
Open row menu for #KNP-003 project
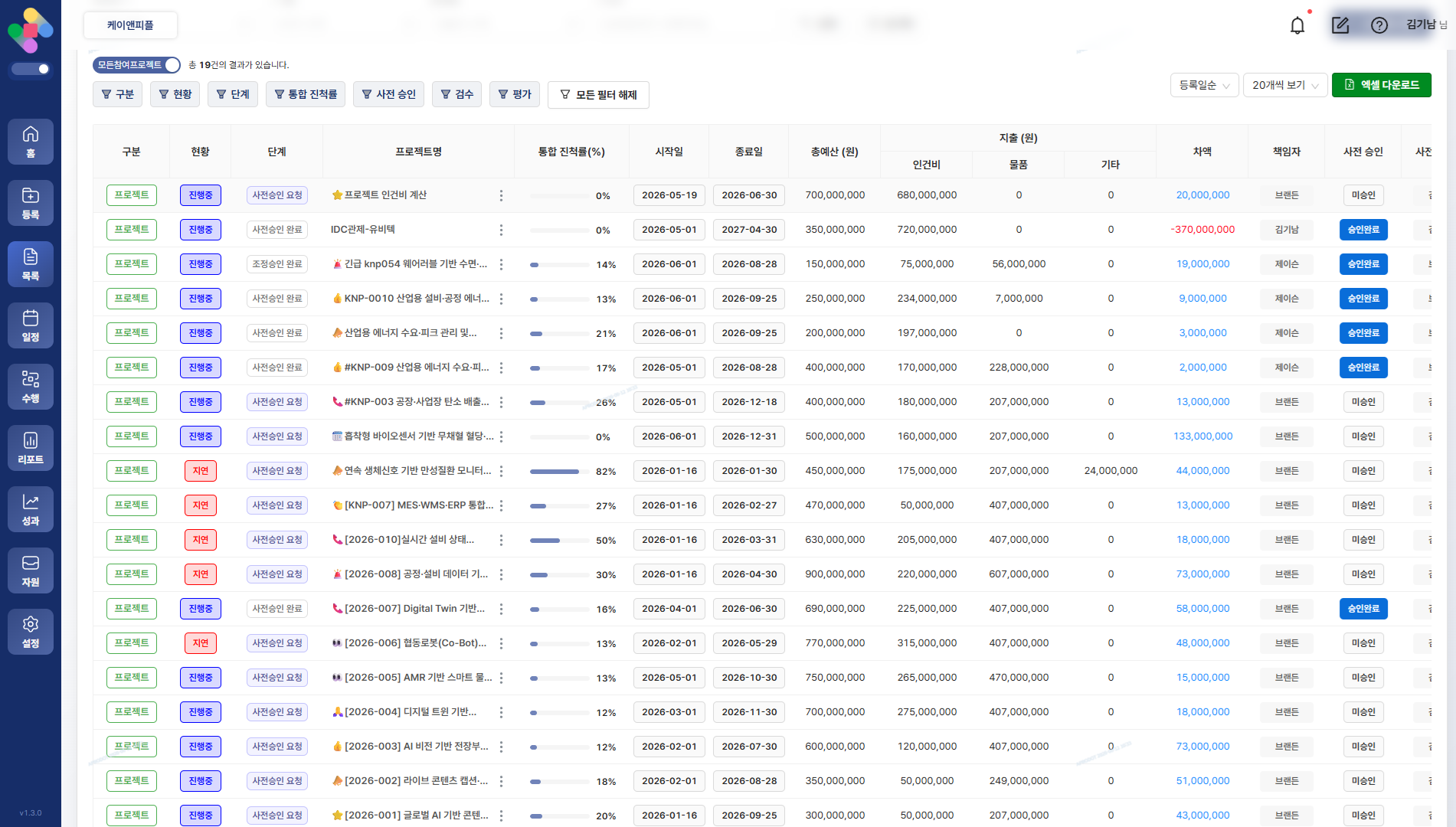(x=501, y=402)
